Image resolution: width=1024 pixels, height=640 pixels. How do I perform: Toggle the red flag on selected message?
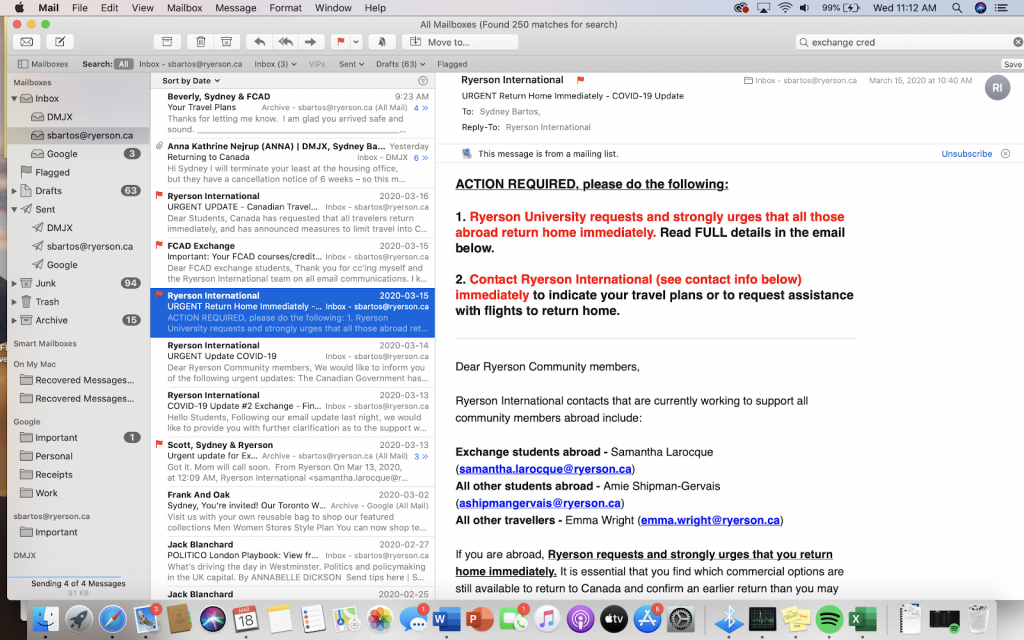click(340, 42)
